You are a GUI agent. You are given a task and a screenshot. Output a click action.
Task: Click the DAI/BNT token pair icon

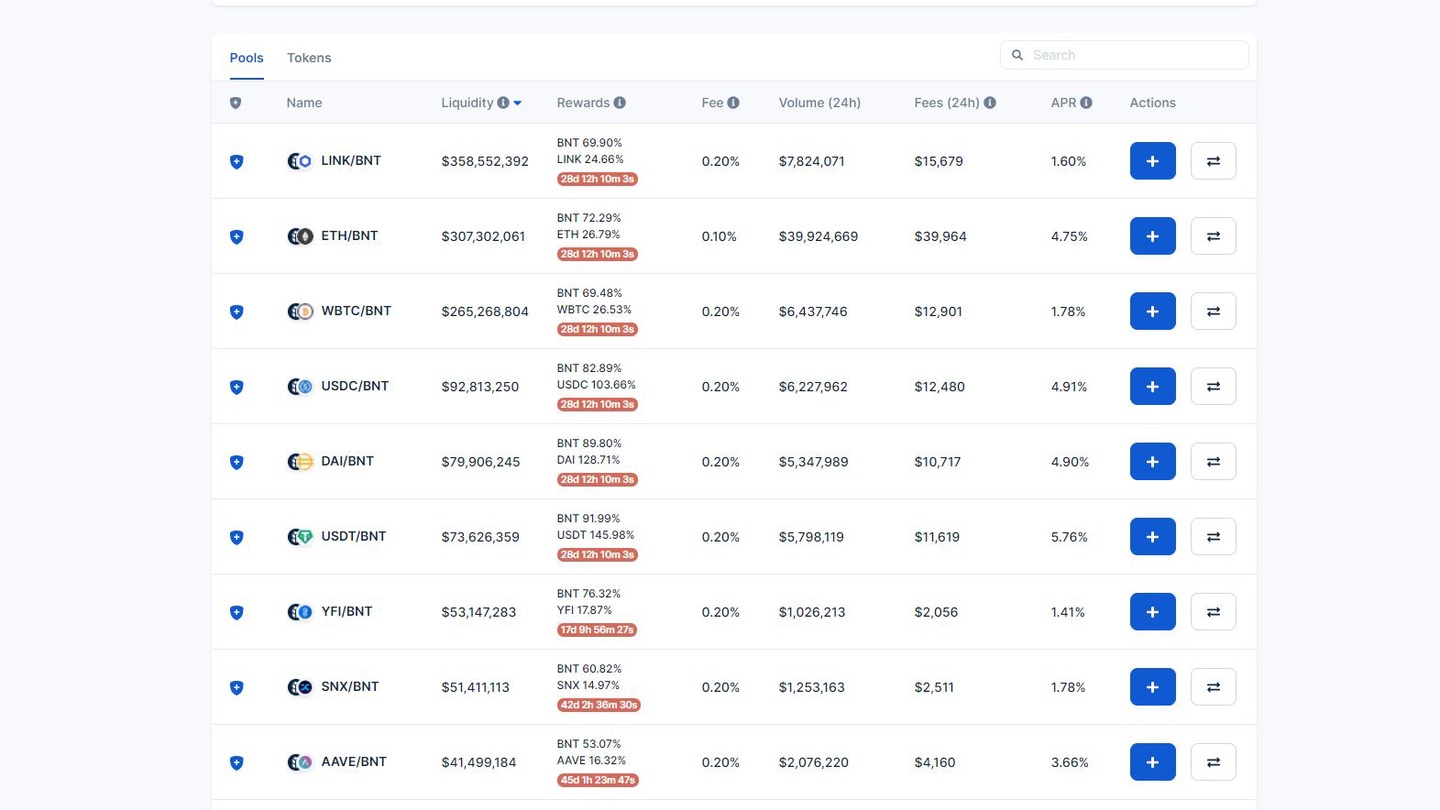(300, 462)
